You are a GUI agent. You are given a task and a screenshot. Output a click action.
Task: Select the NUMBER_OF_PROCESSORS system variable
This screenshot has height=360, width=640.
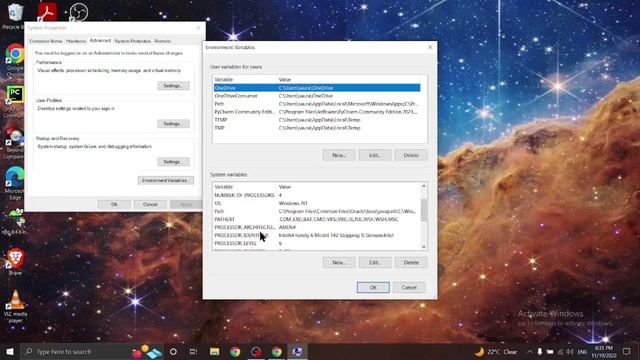point(317,195)
